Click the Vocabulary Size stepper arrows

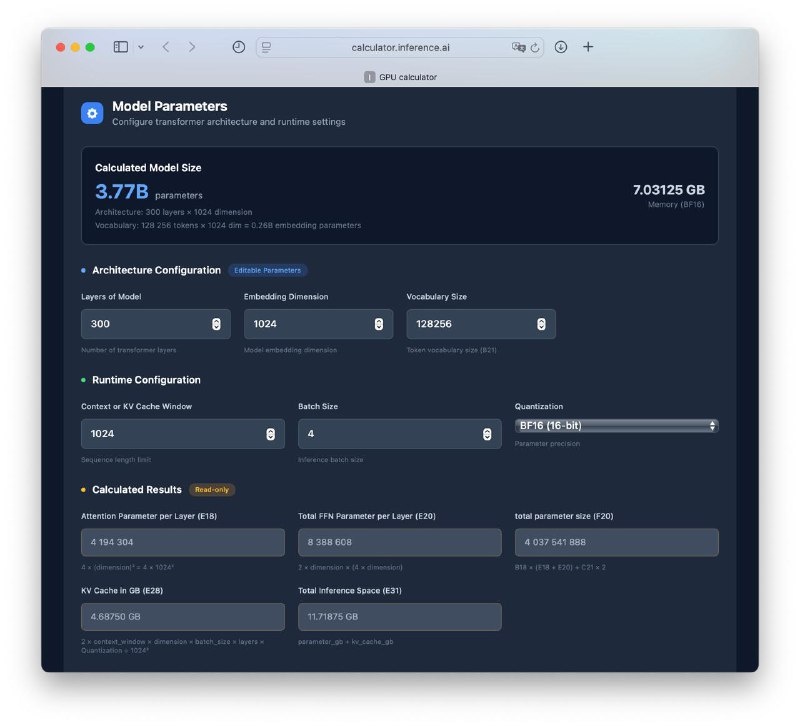pos(541,324)
